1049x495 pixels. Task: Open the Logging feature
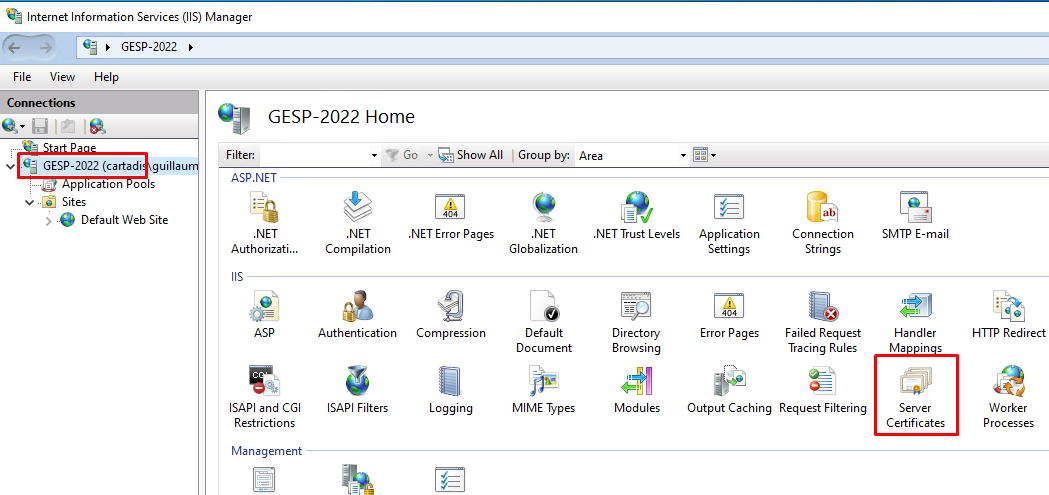451,390
